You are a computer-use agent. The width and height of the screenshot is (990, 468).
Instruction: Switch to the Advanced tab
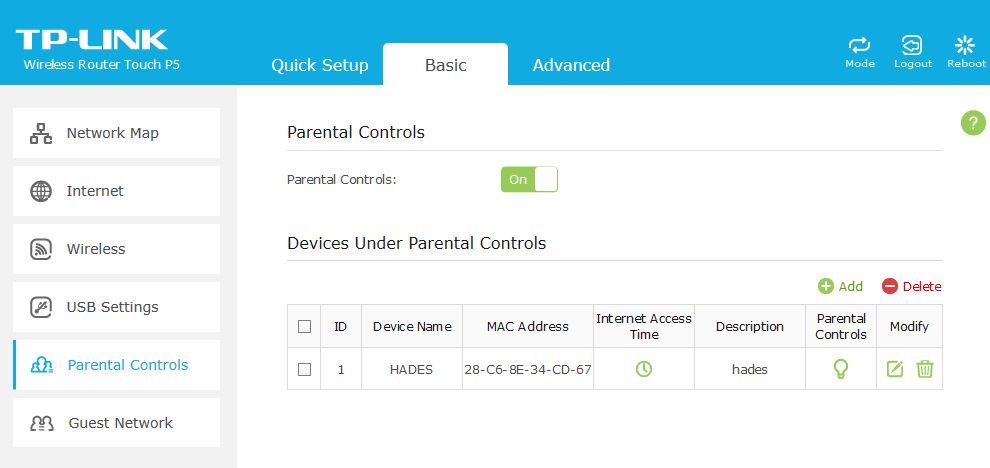tap(571, 65)
